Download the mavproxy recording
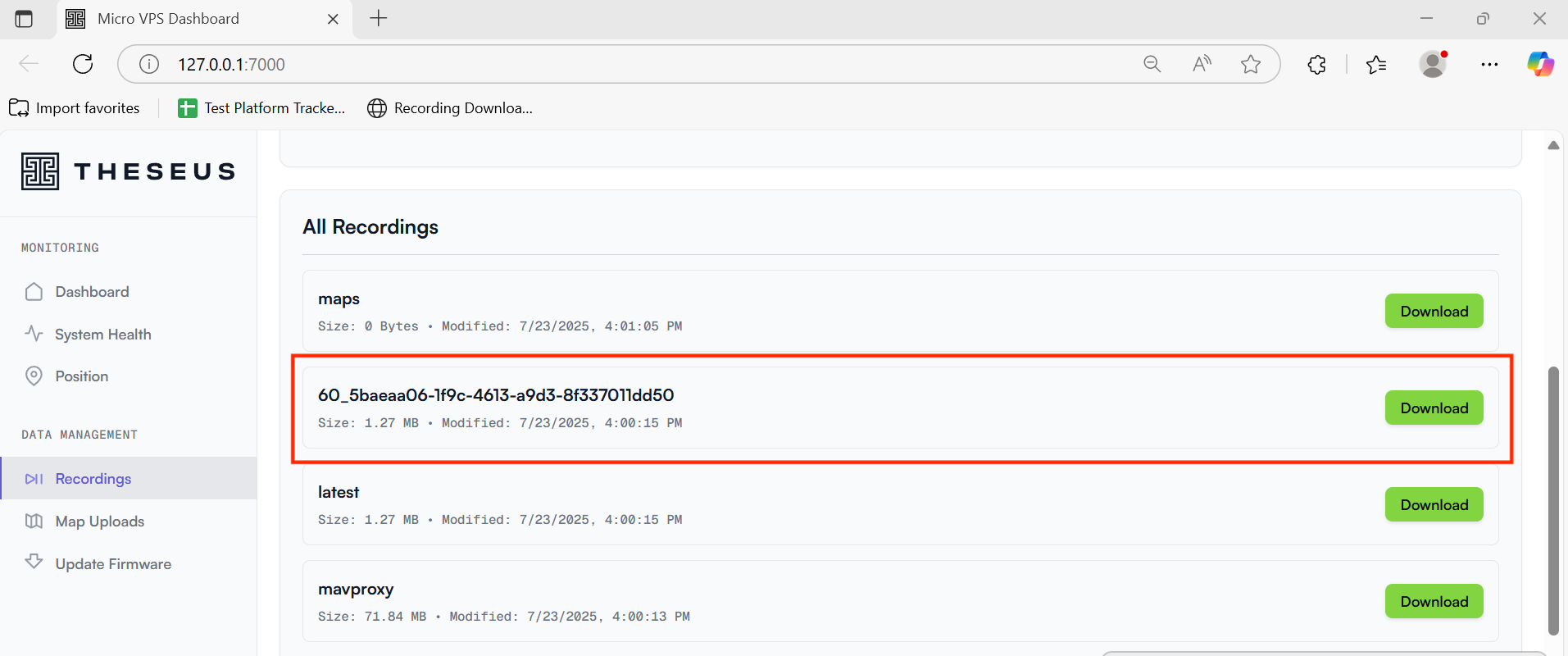 pyautogui.click(x=1434, y=602)
